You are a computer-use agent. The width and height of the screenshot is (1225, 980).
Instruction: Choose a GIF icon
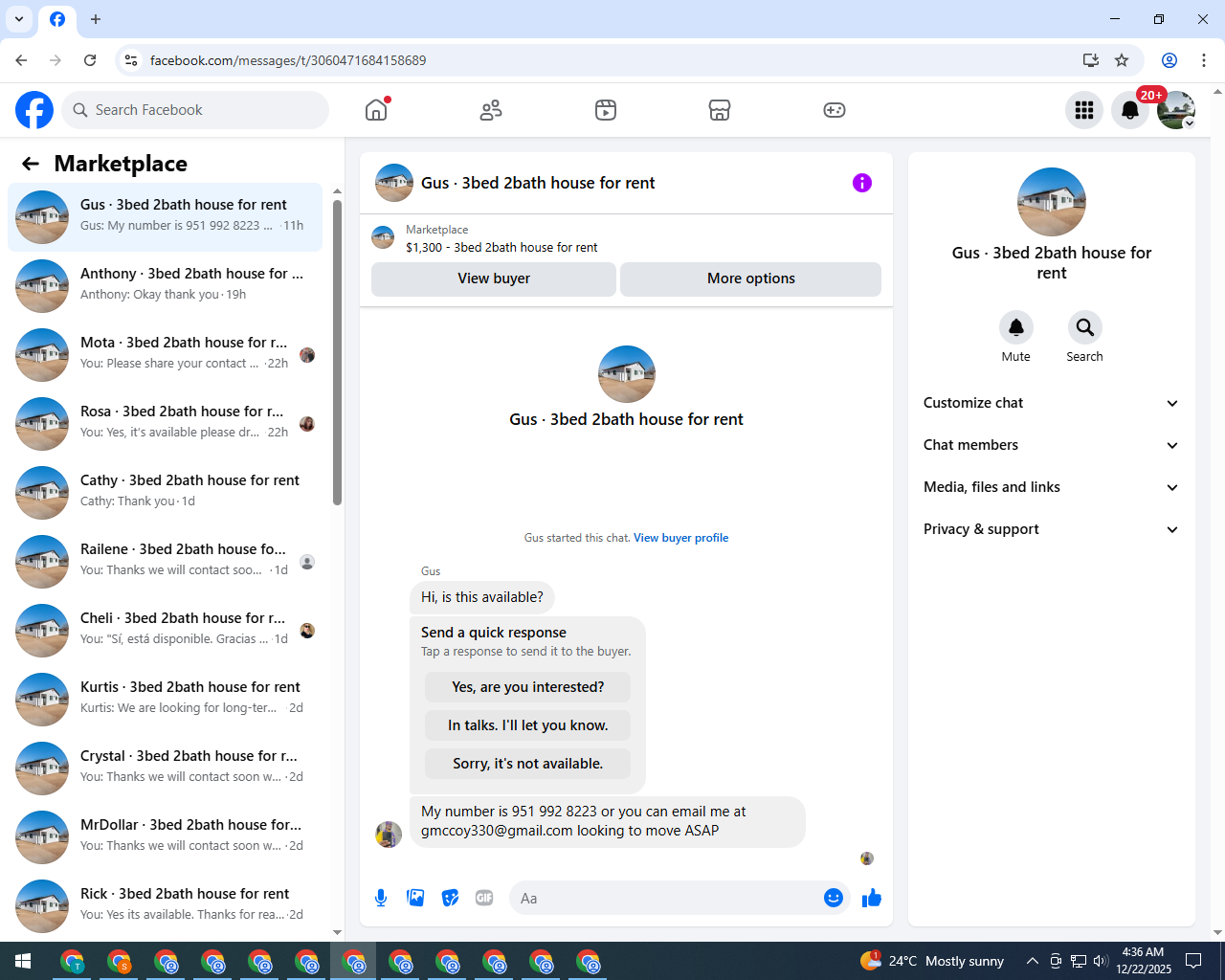pyautogui.click(x=484, y=898)
